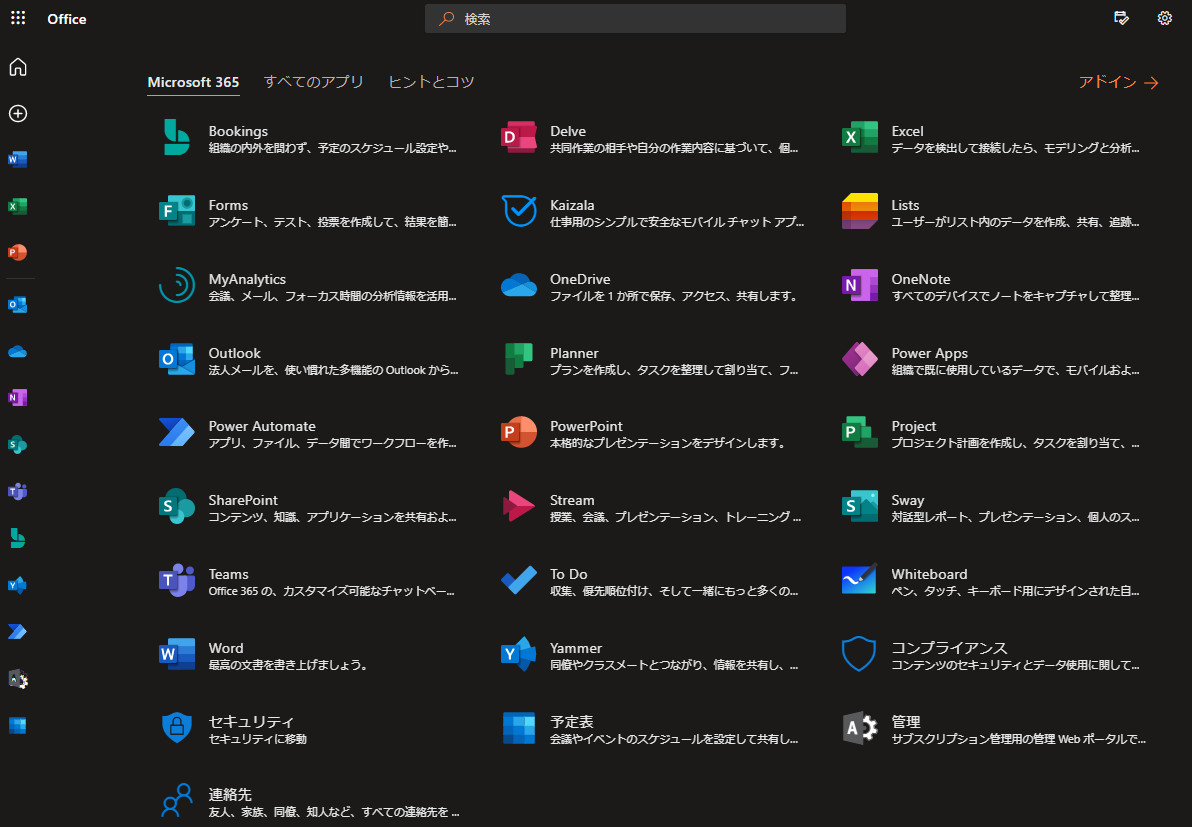Click the 予定表 name in app list
This screenshot has height=827, width=1192.
[x=571, y=721]
